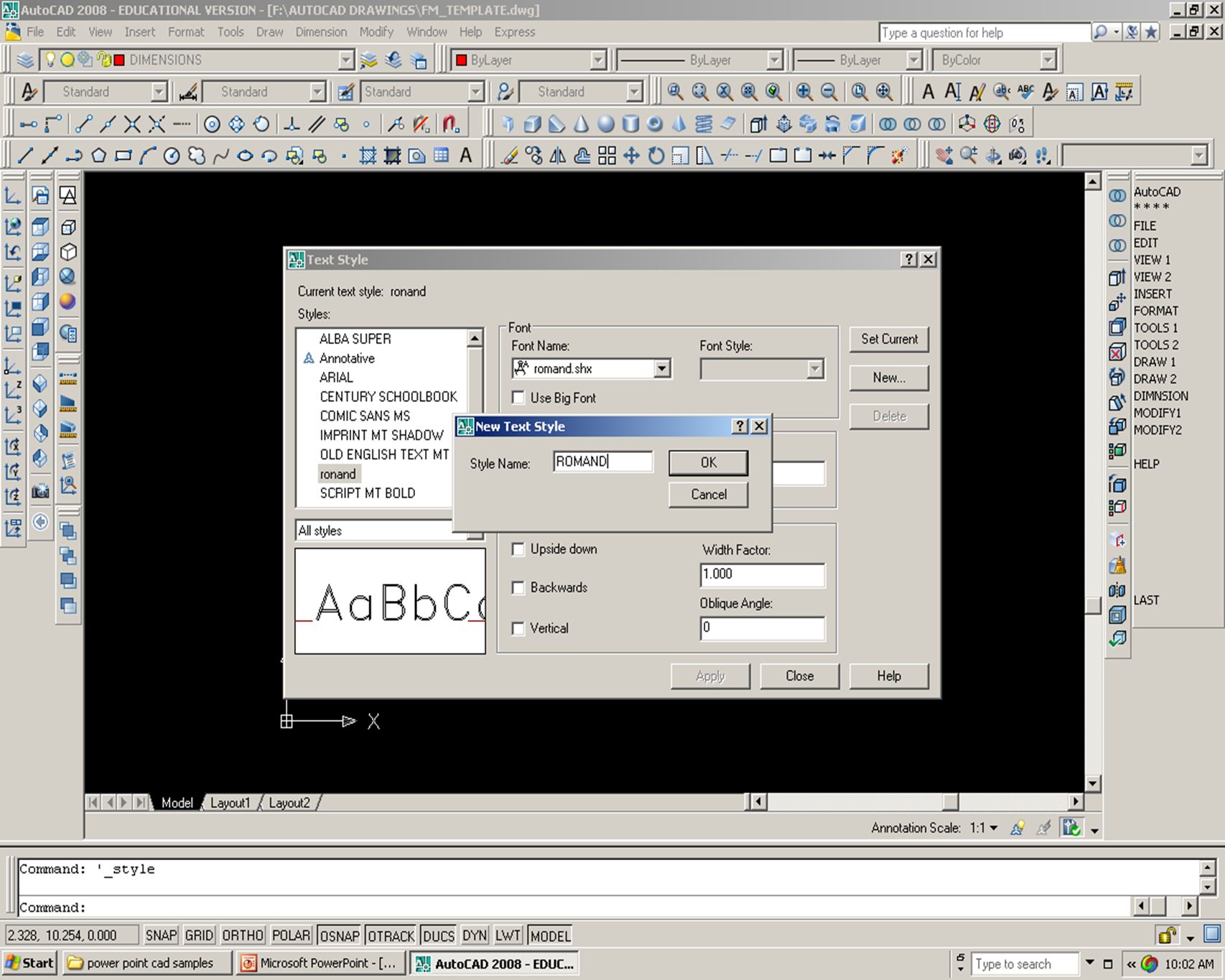Click Cancel in New Text Style dialog

tap(708, 495)
